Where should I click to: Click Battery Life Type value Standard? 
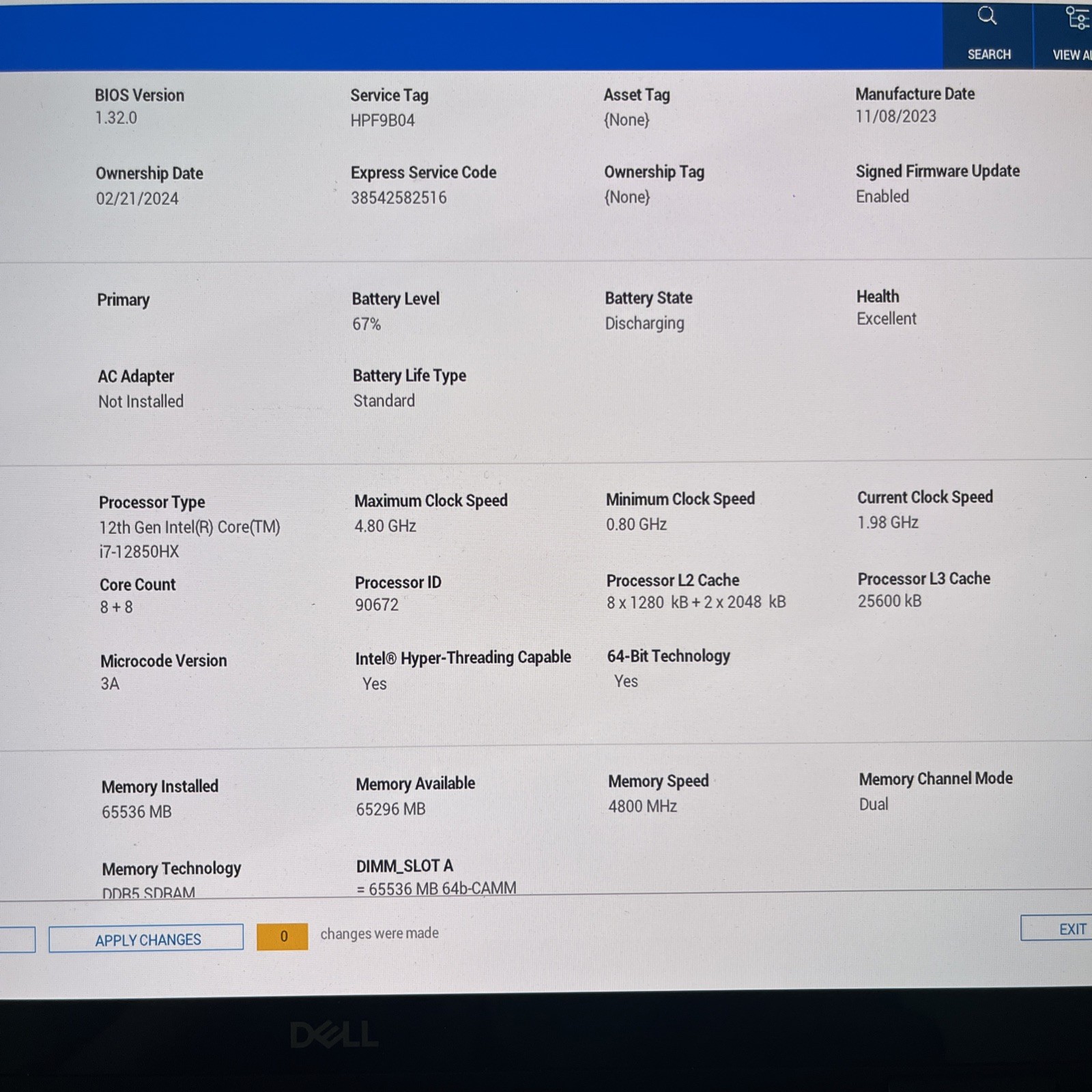[384, 401]
